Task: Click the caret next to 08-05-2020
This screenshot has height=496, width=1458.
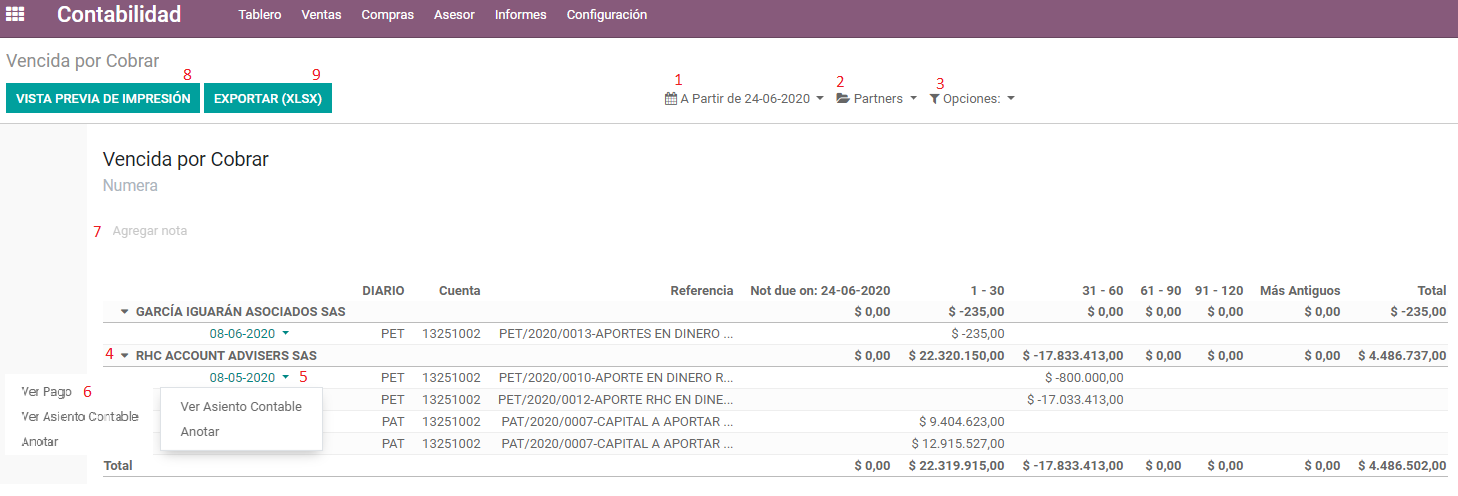Action: (285, 377)
